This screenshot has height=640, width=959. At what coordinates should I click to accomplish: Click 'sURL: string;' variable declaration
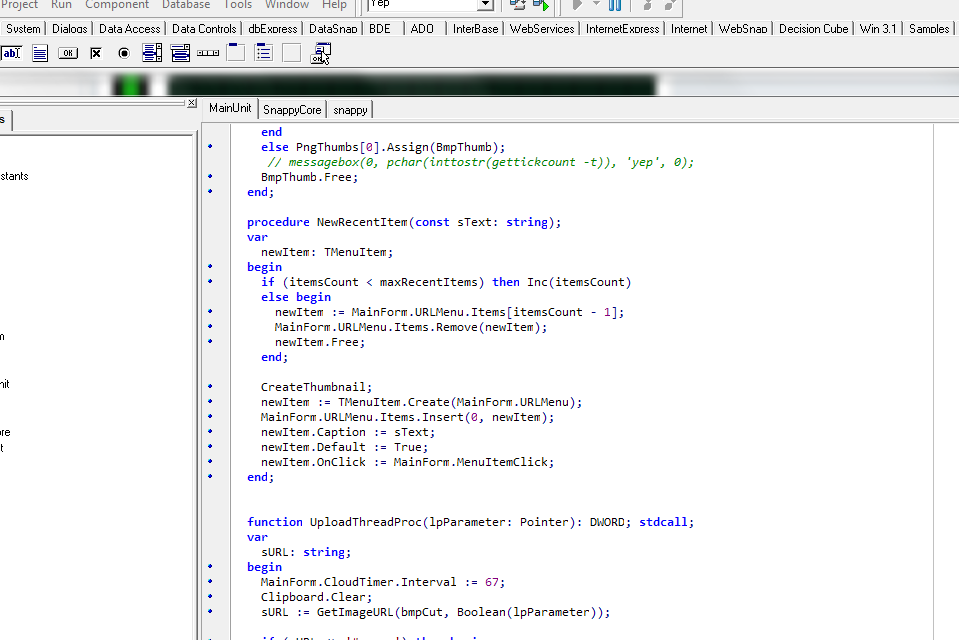click(x=306, y=552)
